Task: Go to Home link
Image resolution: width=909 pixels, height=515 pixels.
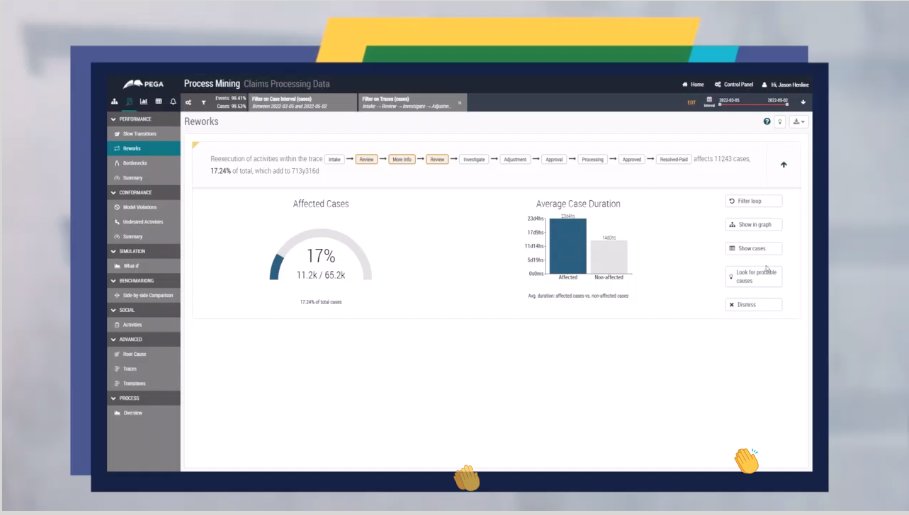Action: point(693,85)
